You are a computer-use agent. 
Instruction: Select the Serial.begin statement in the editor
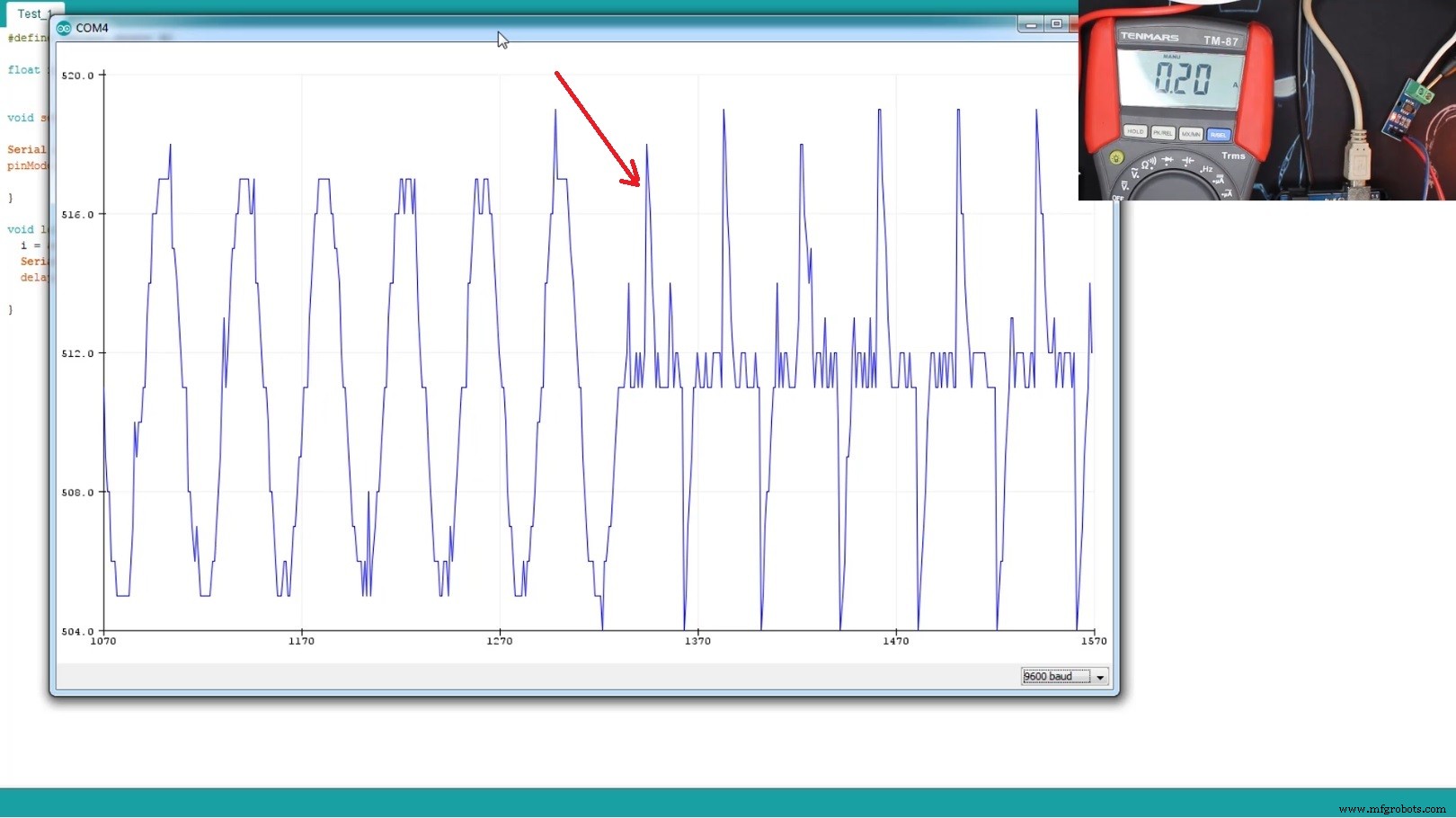pyautogui.click(x=27, y=149)
